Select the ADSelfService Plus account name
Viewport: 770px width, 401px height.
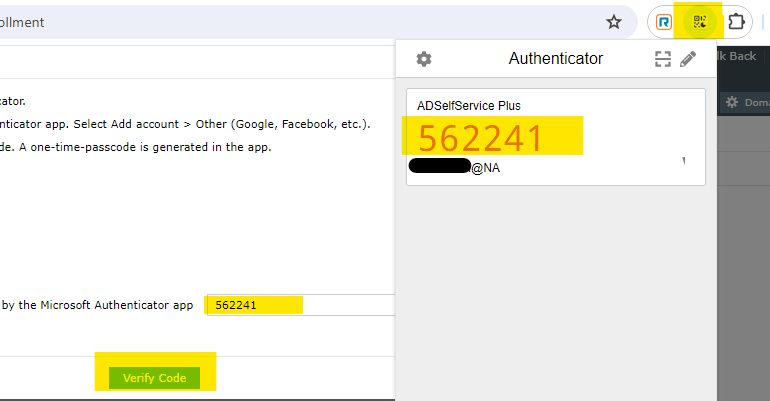click(x=468, y=106)
